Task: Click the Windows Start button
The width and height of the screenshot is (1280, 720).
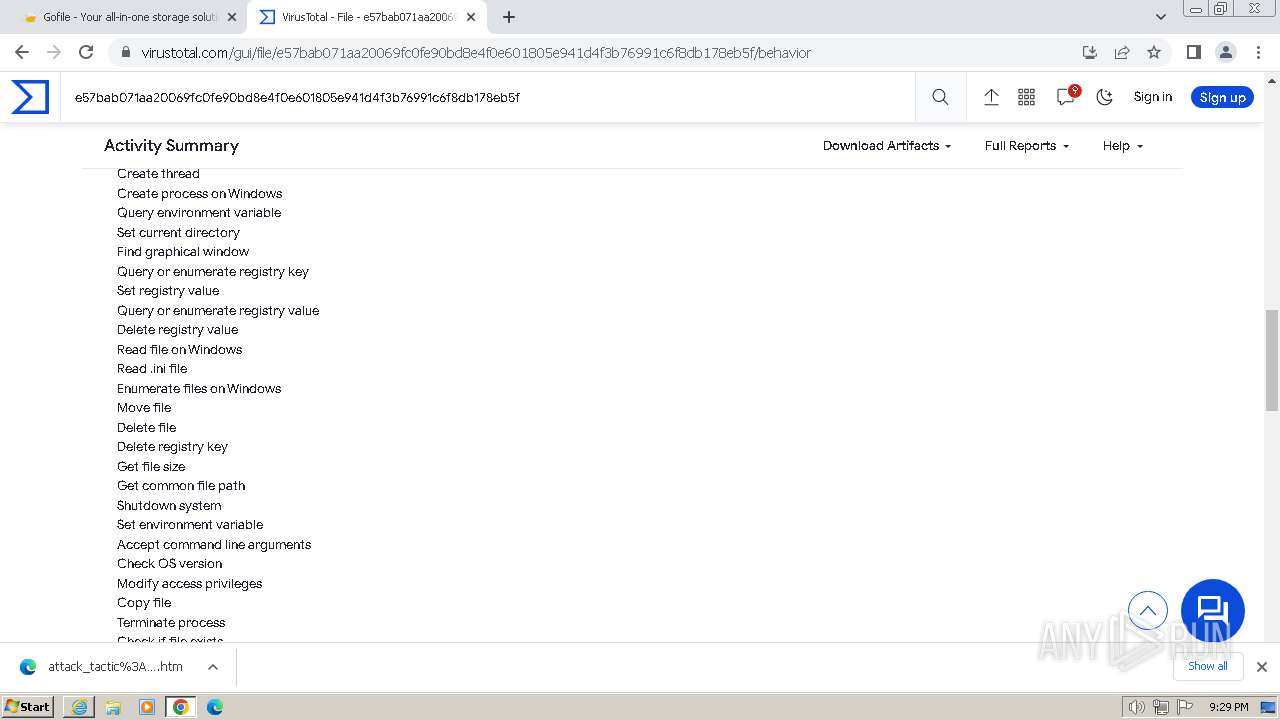Action: (x=28, y=707)
